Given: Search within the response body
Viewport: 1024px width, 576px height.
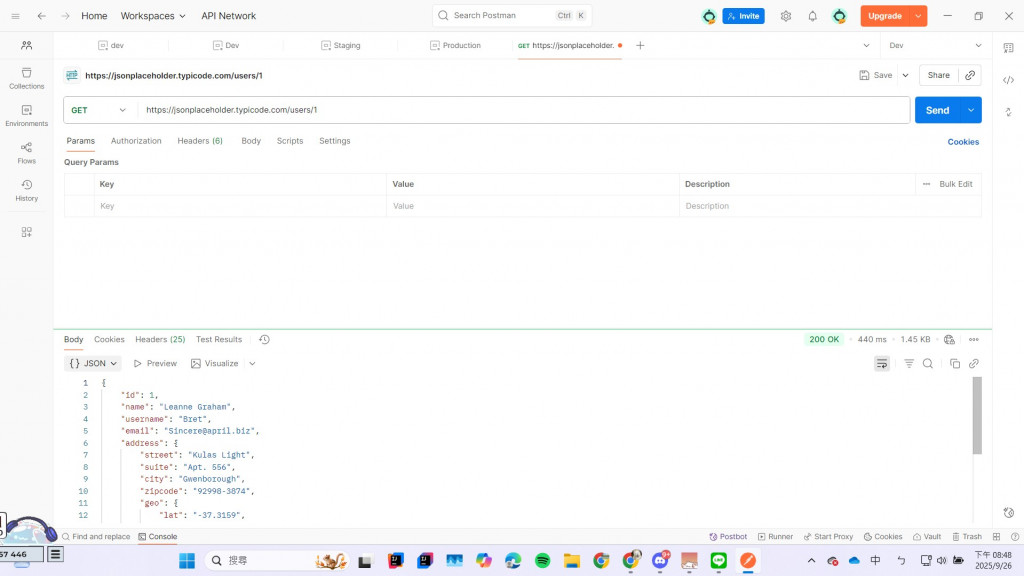Looking at the screenshot, I should pyautogui.click(x=927, y=364).
